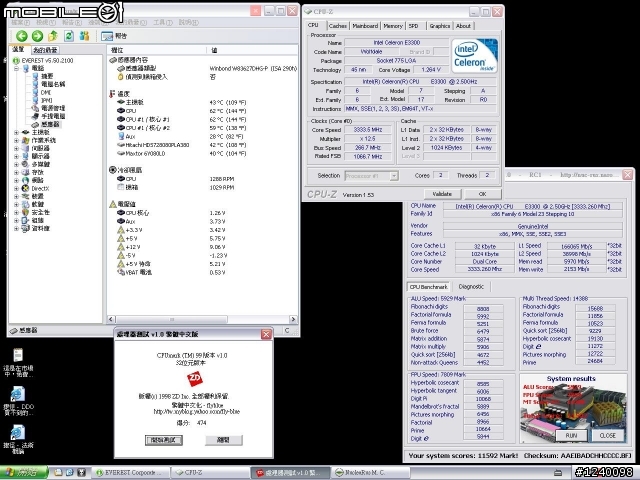Click the Exit (離開) button in CPUmark dialog
640x480 pixels.
pos(223,440)
